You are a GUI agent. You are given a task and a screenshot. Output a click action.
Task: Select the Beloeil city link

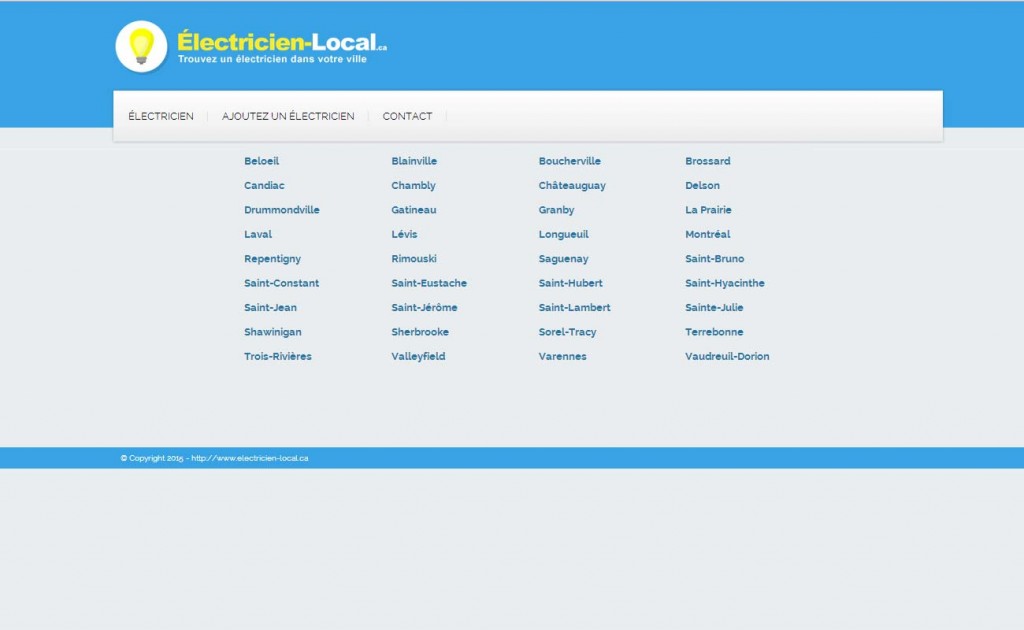click(x=261, y=161)
